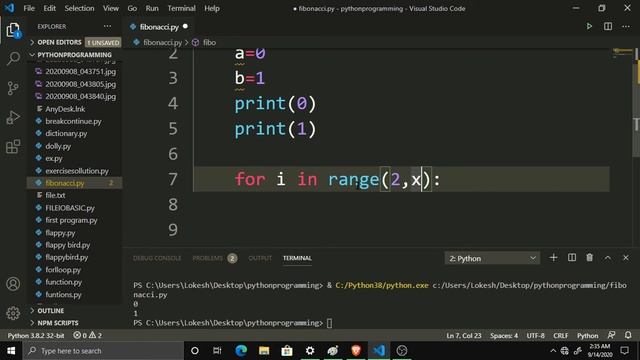Open Microsoft Store from taskbar
640x360 pixels.
click(x=287, y=351)
